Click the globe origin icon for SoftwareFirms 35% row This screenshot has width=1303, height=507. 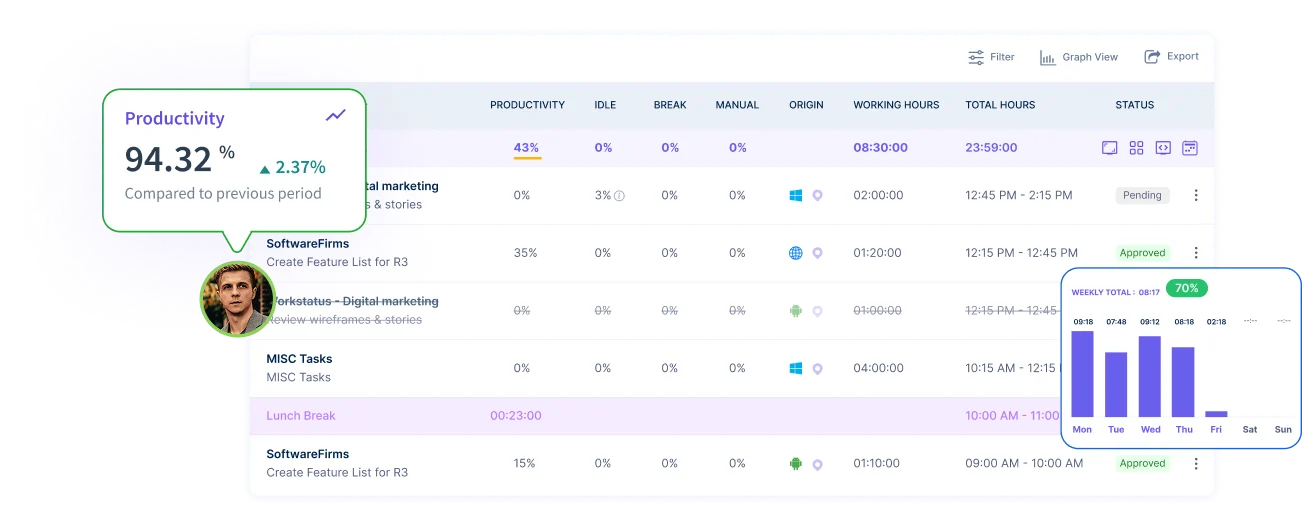[x=796, y=253]
